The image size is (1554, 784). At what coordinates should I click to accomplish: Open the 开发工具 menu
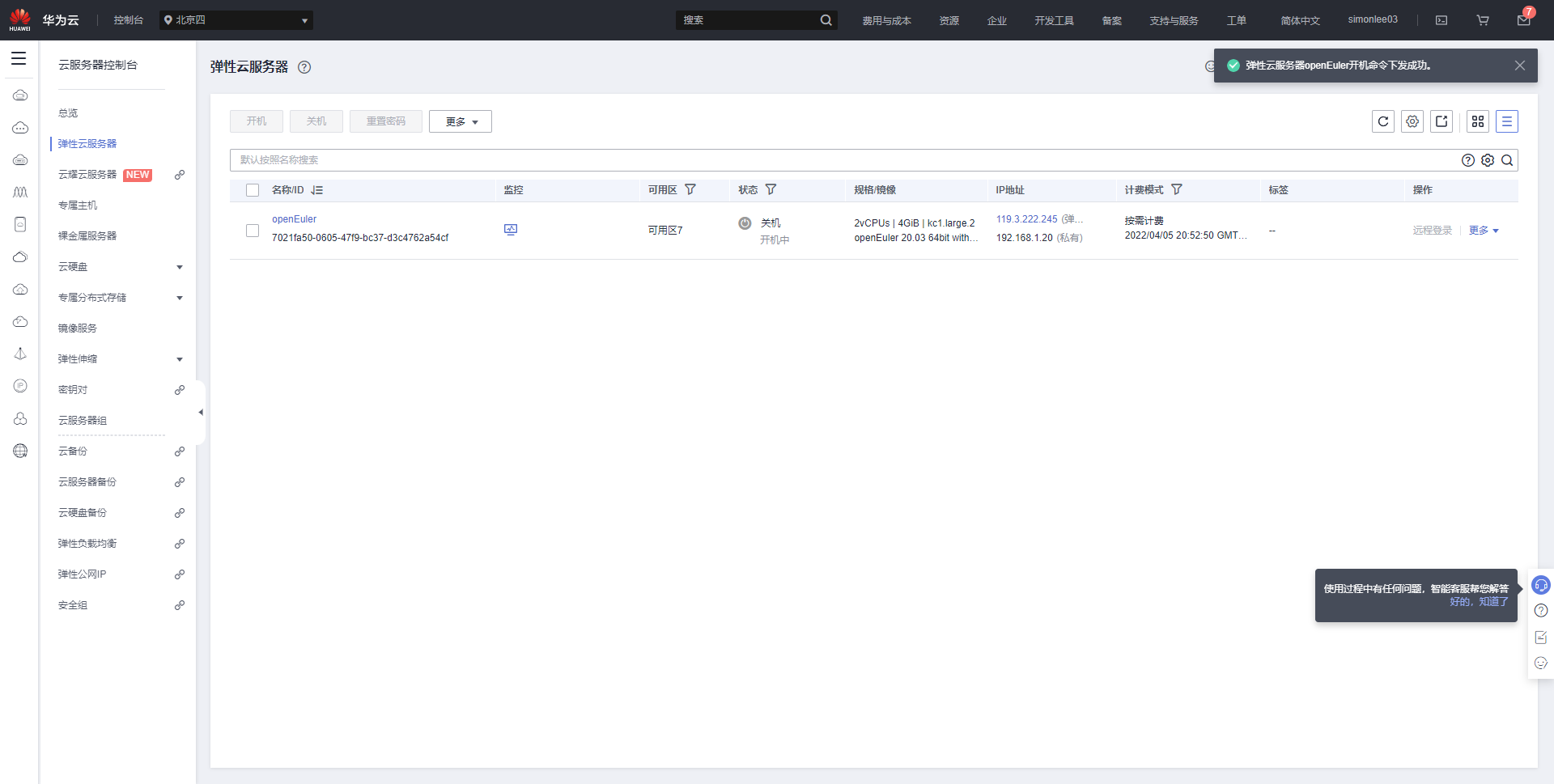pyautogui.click(x=1055, y=20)
